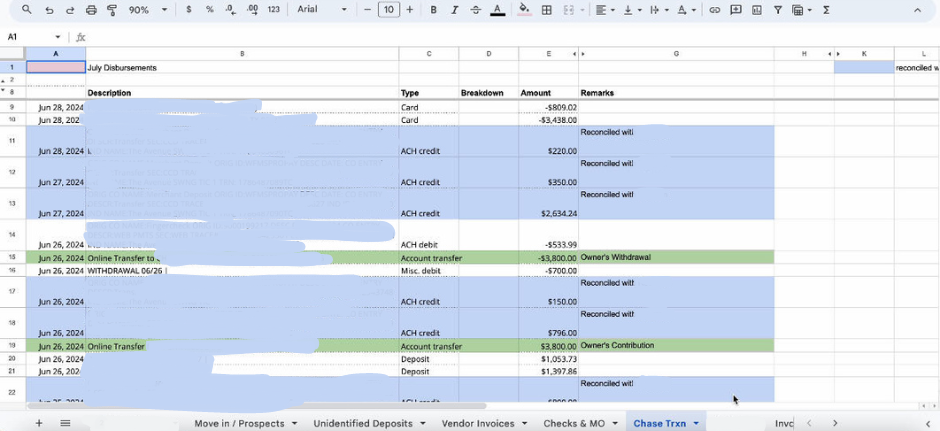Open more number formats (123)
The height and width of the screenshot is (431, 940).
(x=274, y=10)
